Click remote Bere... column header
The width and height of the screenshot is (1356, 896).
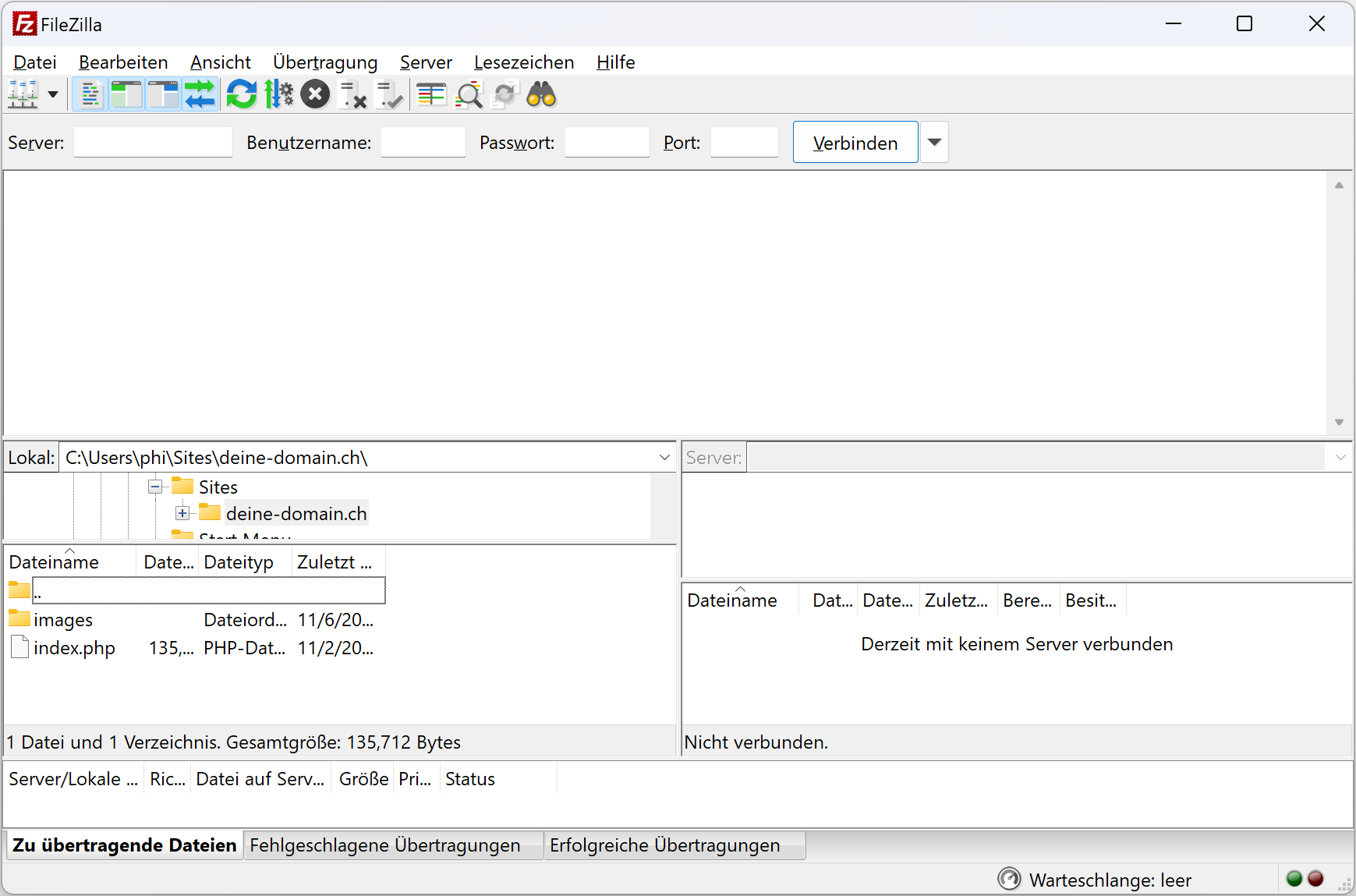pos(1029,600)
